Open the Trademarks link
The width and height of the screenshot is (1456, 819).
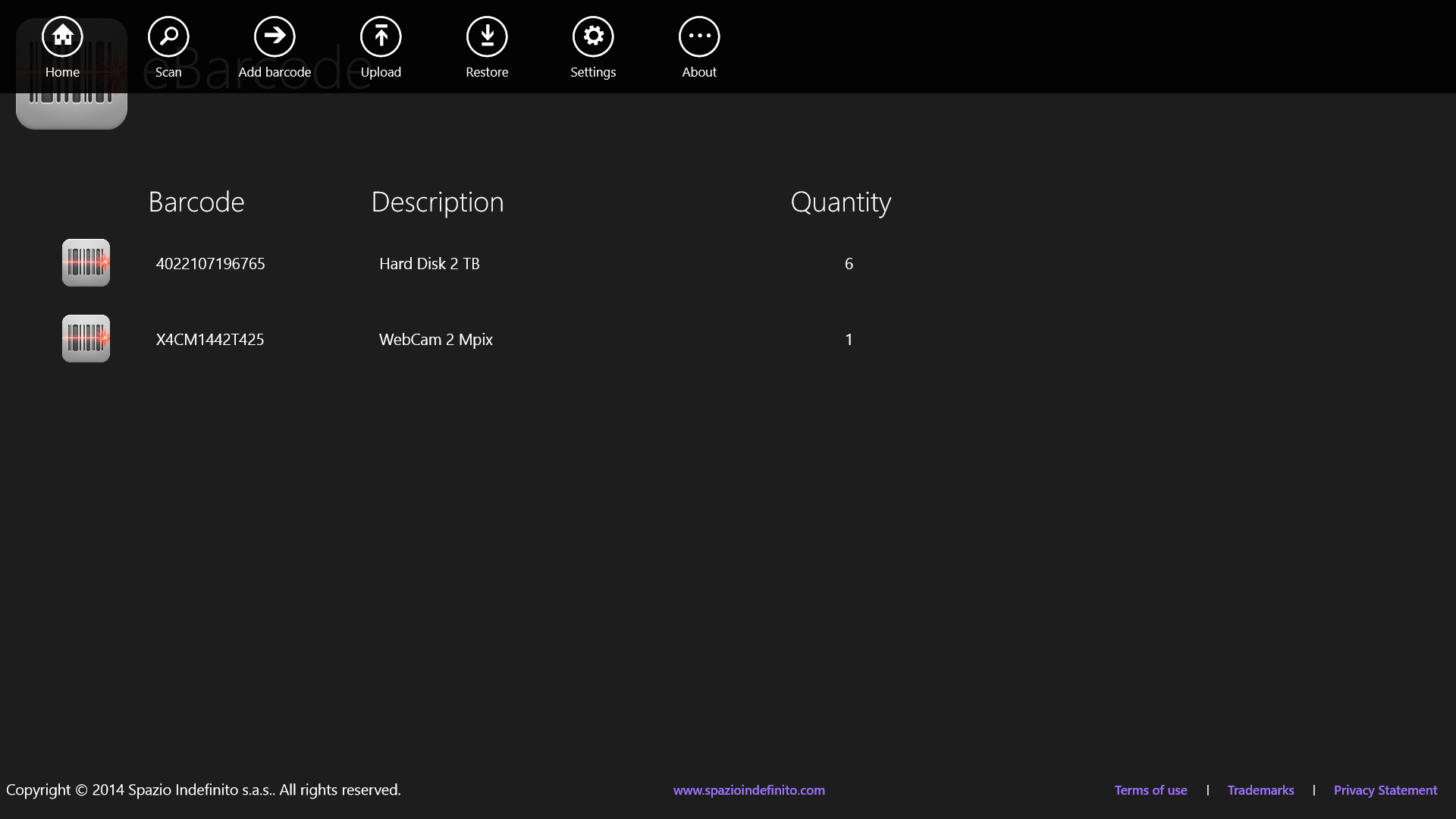coord(1260,790)
